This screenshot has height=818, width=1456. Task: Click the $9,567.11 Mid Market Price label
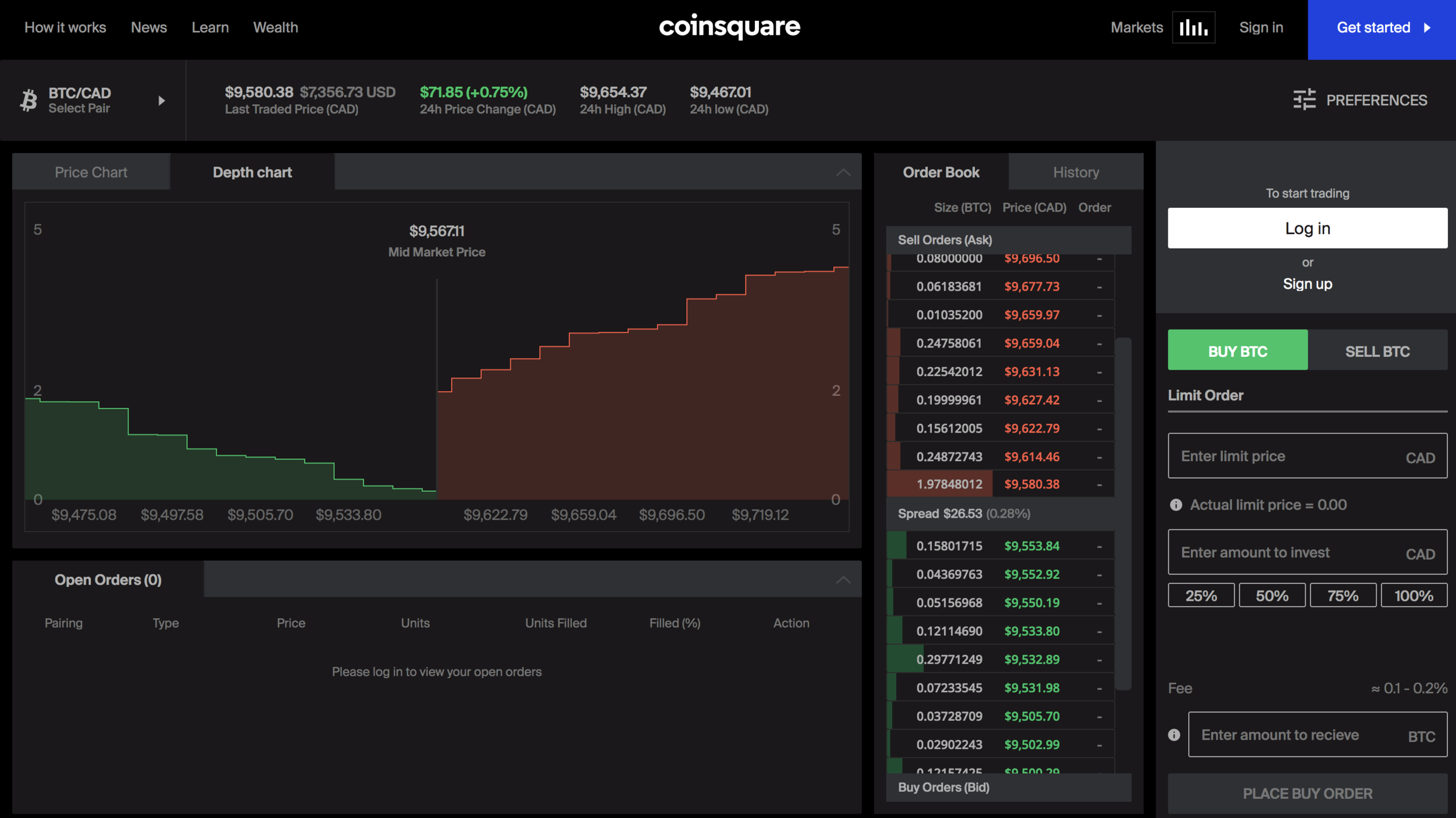pyautogui.click(x=437, y=241)
